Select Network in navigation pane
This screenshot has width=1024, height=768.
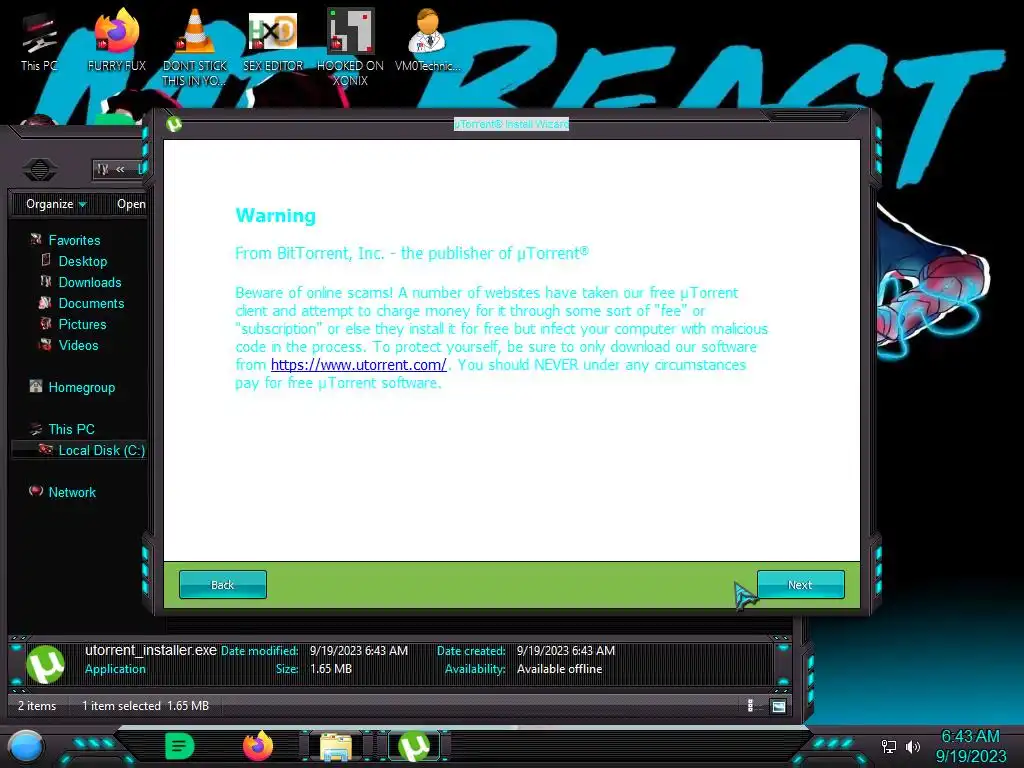72,492
